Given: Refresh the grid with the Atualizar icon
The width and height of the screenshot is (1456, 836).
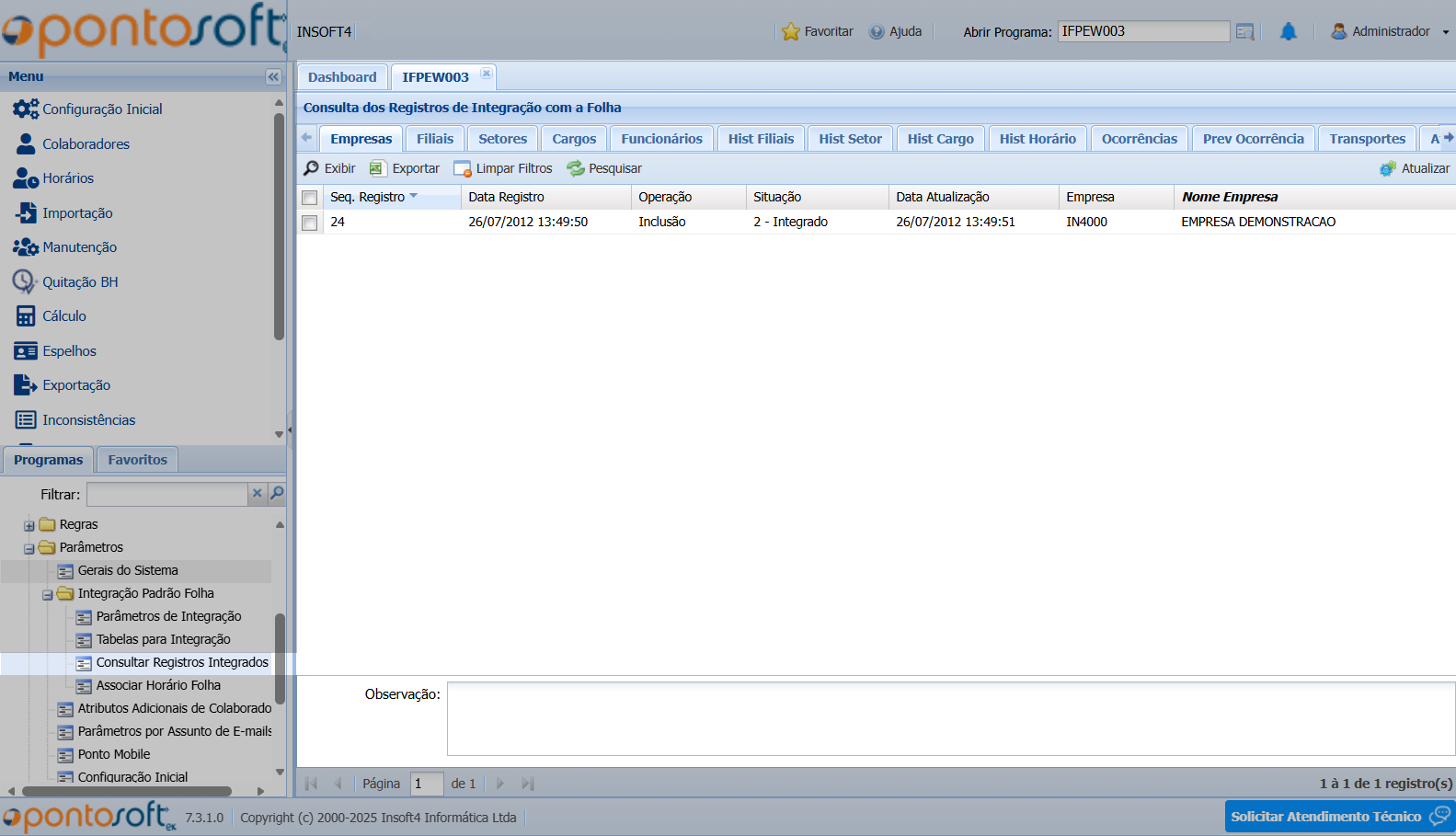Looking at the screenshot, I should [1387, 168].
